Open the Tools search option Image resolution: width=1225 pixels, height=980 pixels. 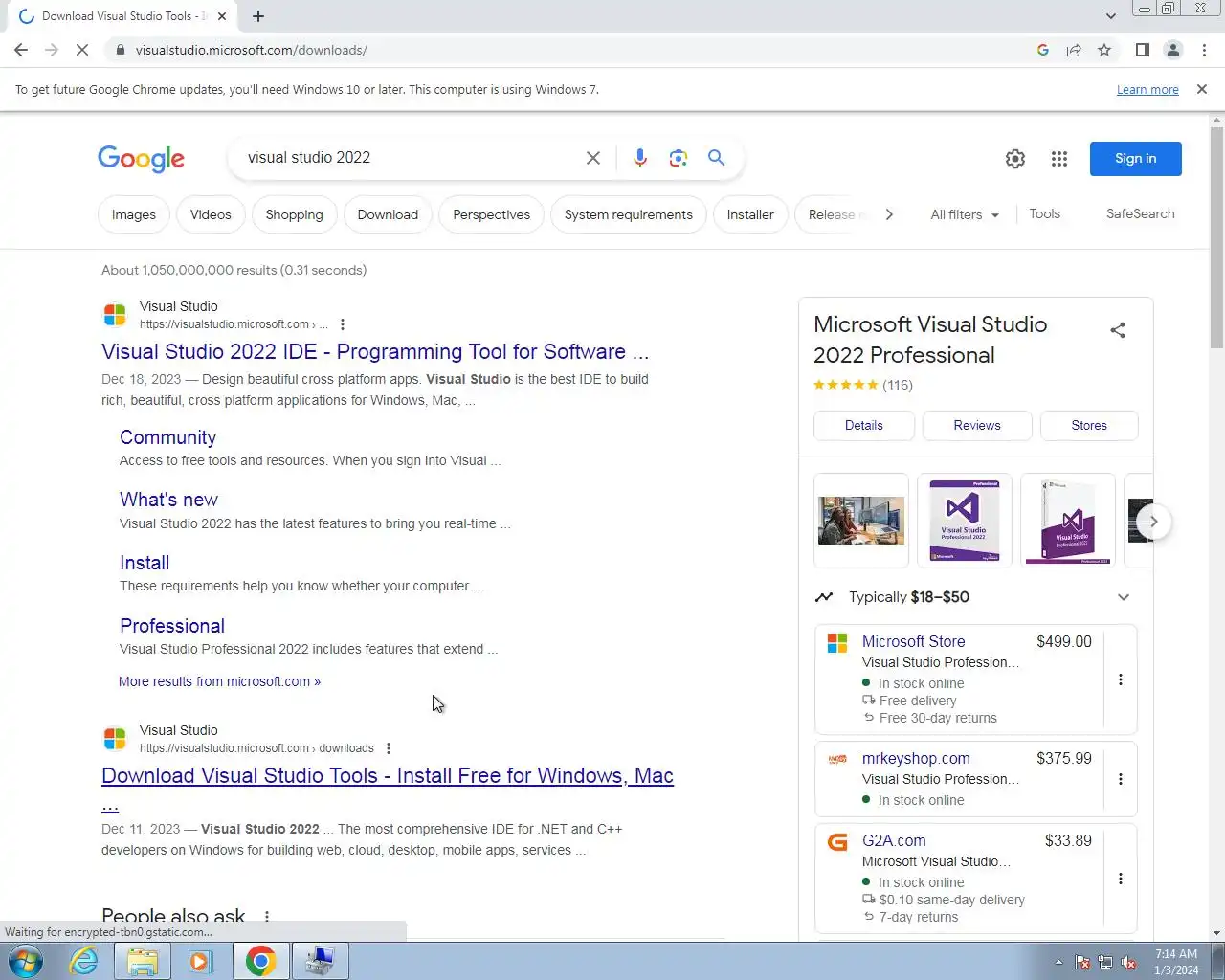[1045, 213]
